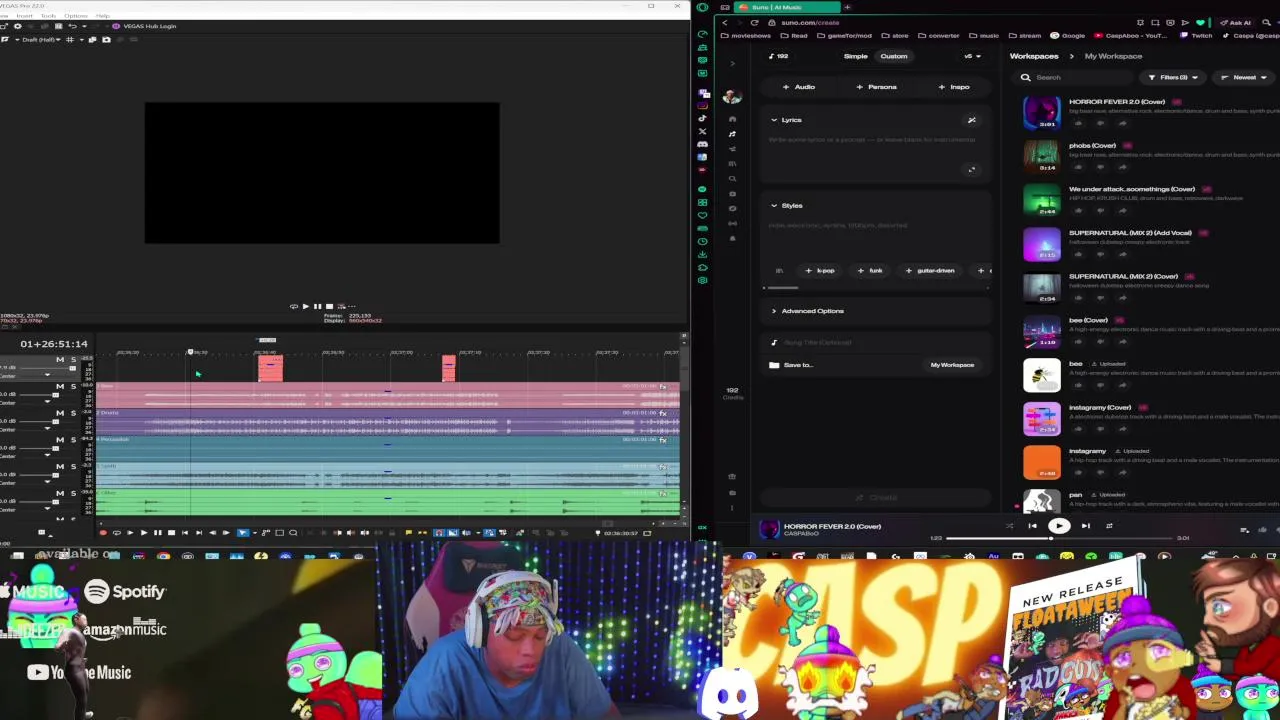The image size is (1280, 720).
Task: Dislike the phobs (Cover) song
Action: (x=1100, y=167)
